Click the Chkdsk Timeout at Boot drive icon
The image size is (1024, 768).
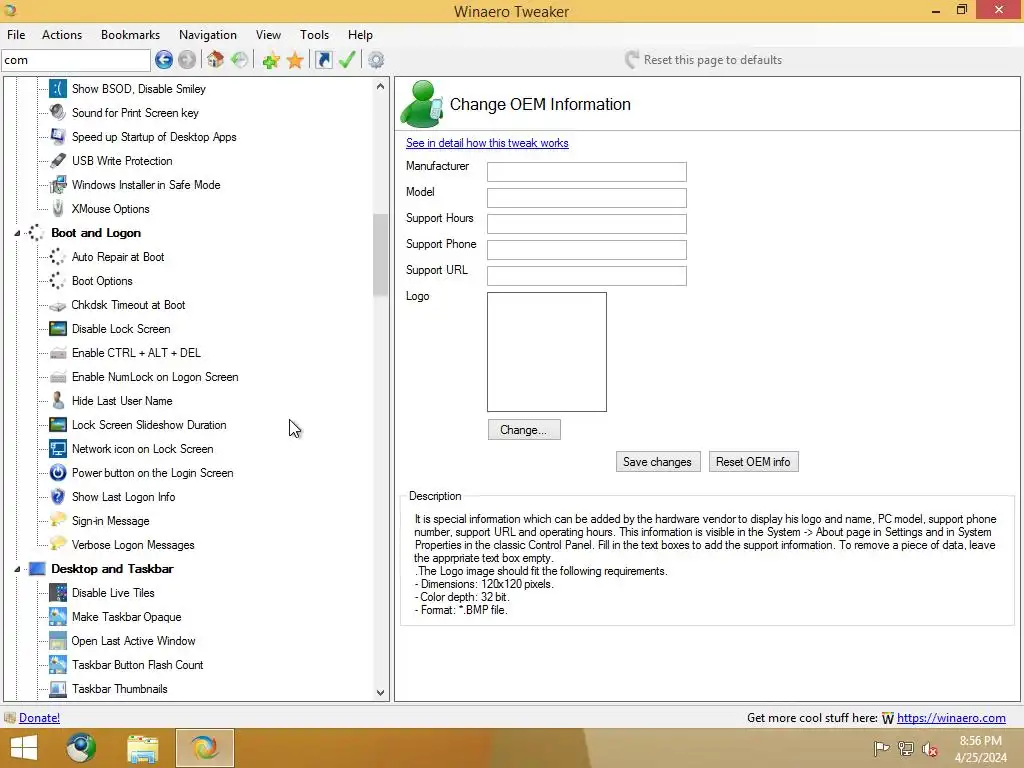point(58,306)
